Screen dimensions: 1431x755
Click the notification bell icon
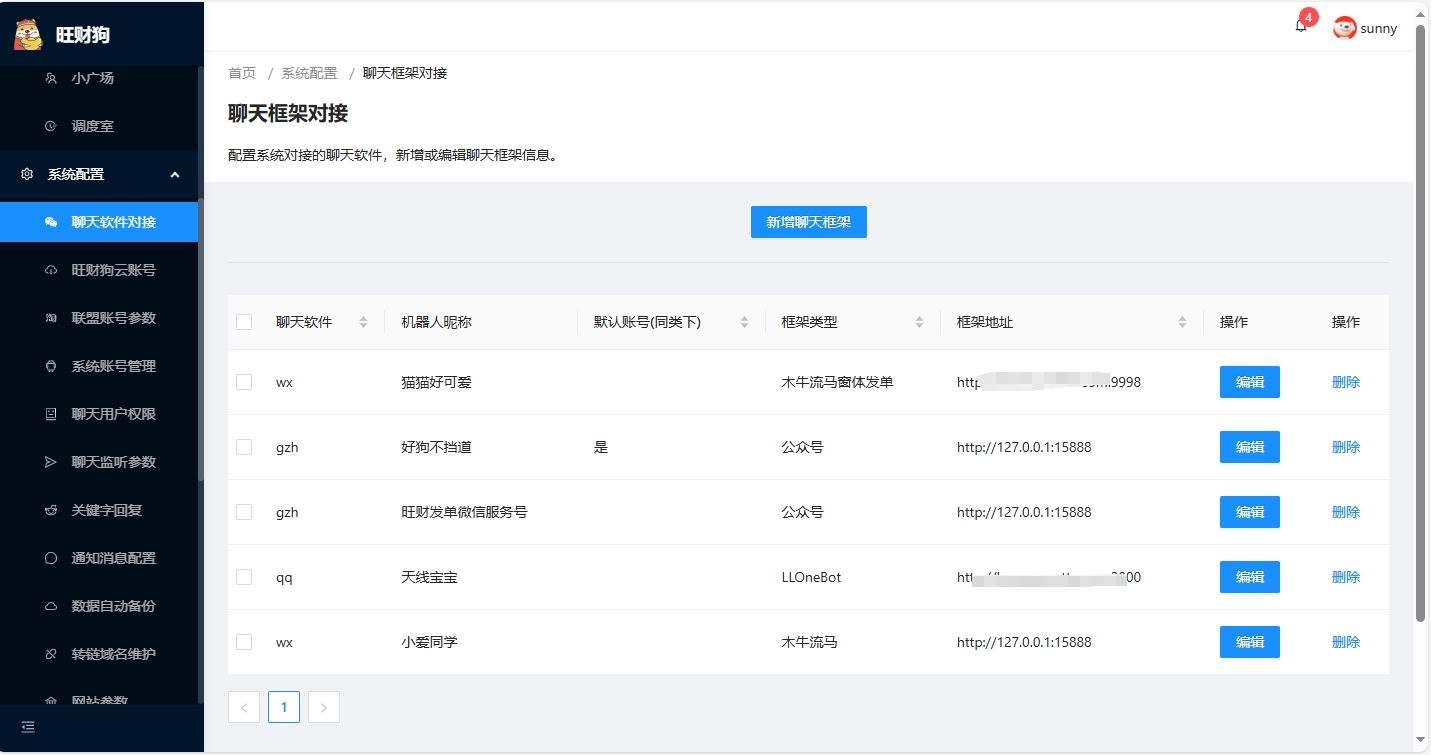click(x=1300, y=27)
